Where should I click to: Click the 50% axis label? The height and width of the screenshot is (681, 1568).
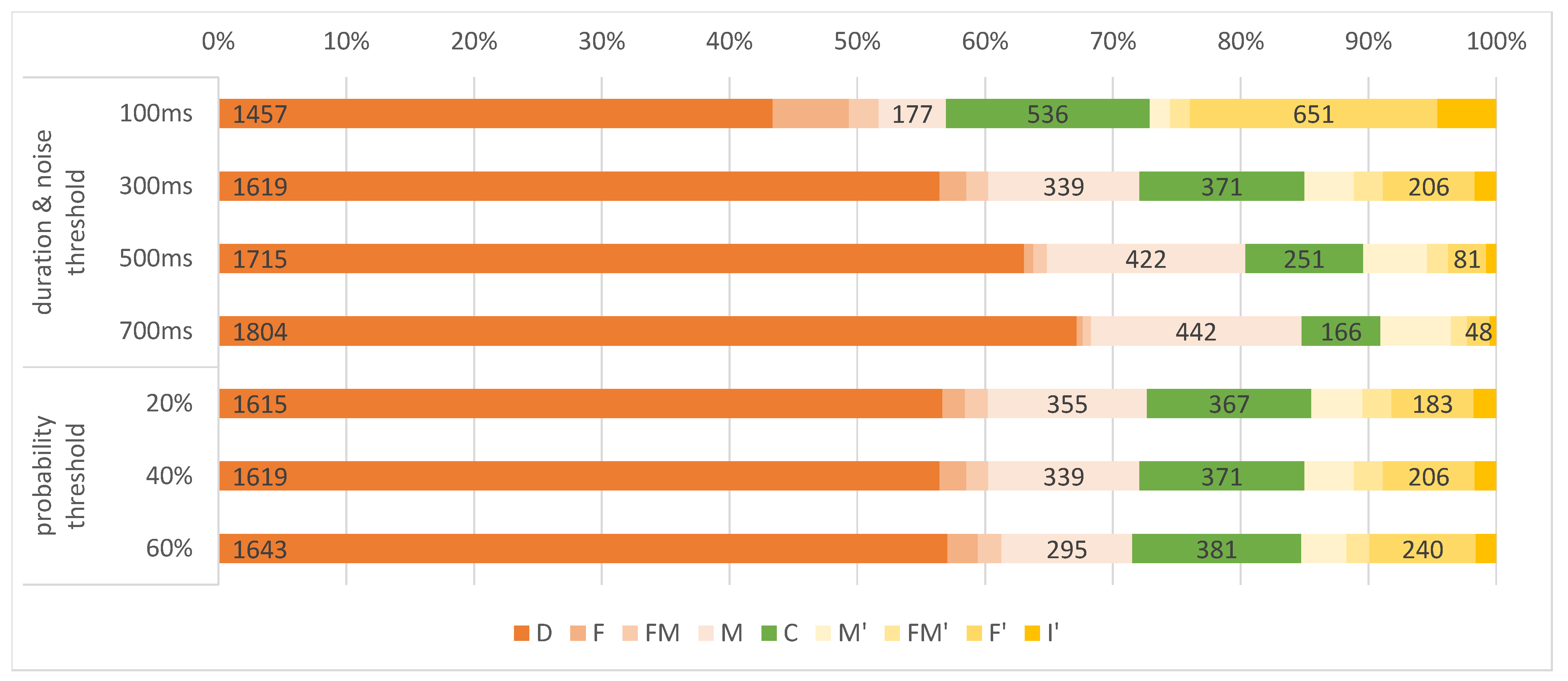pyautogui.click(x=856, y=42)
